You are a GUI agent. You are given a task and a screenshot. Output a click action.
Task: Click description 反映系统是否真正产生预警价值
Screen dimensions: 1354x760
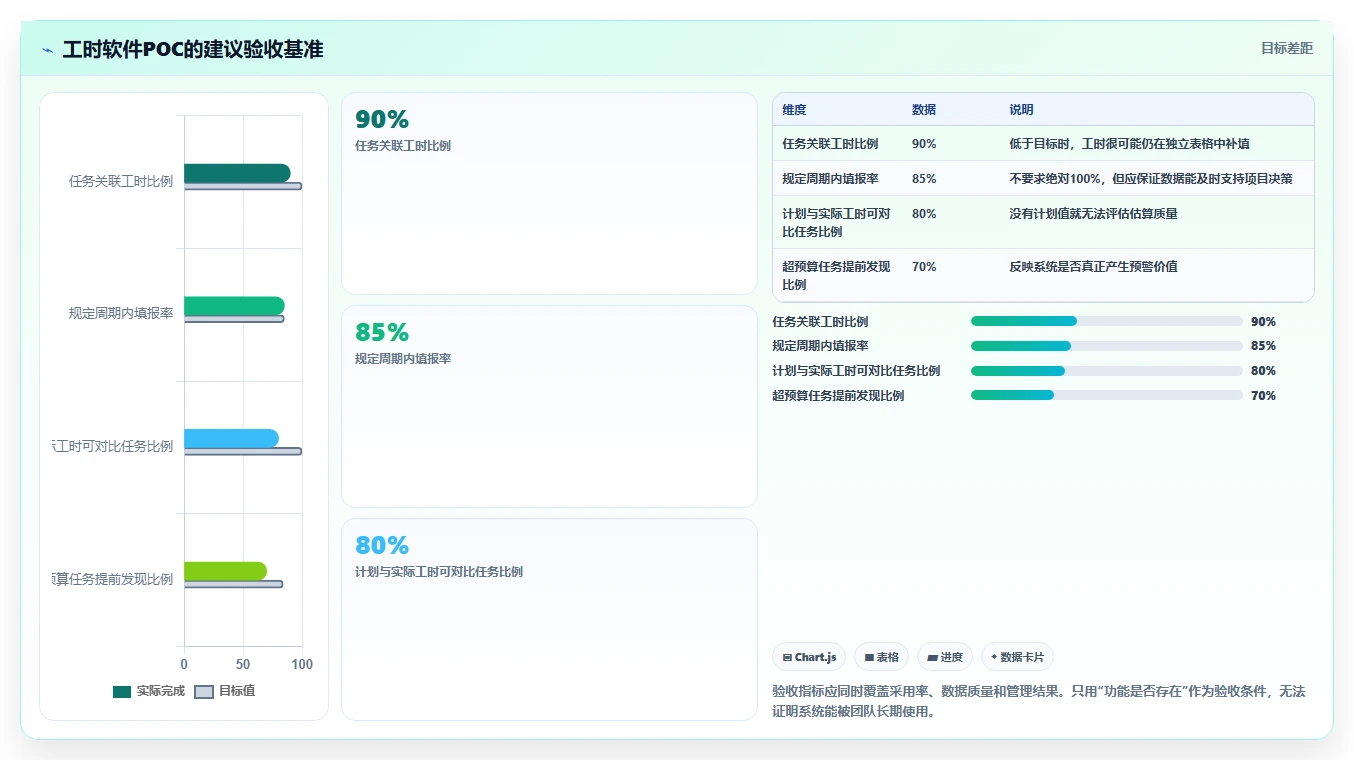[1093, 267]
